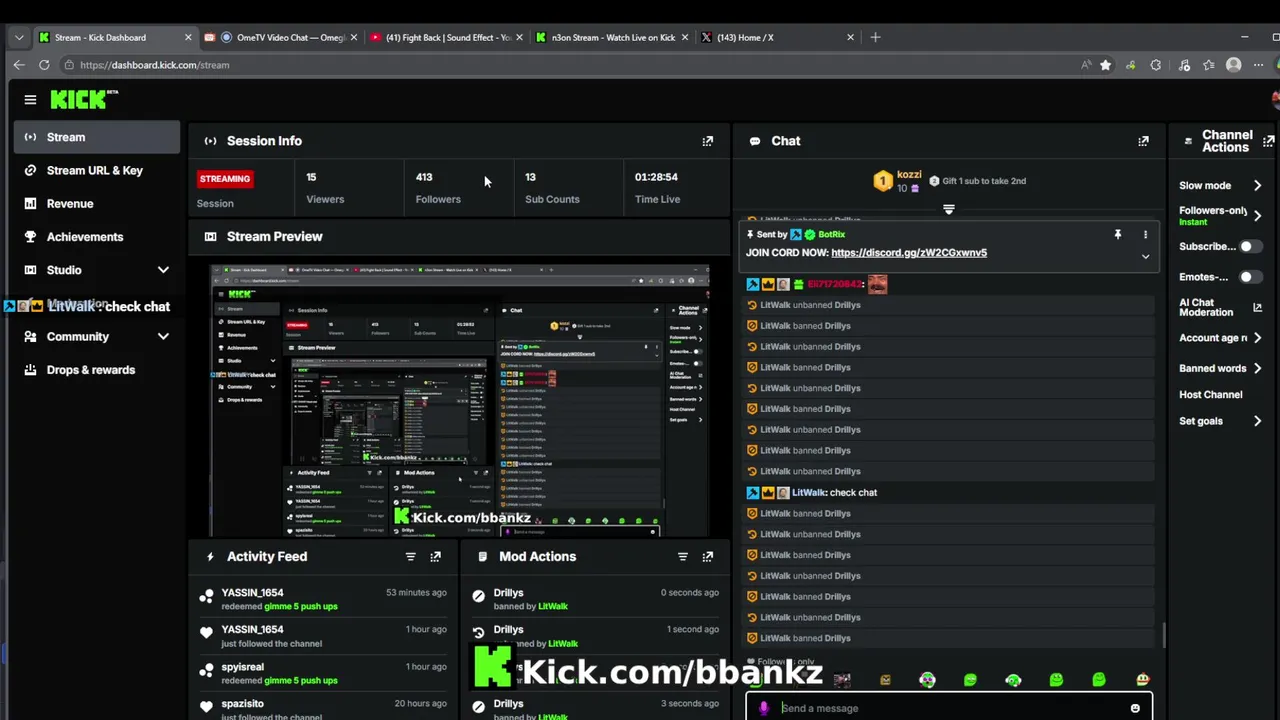This screenshot has height=720, width=1280.
Task: Pop out the Channel Actions panel
Action: pos(1268,141)
